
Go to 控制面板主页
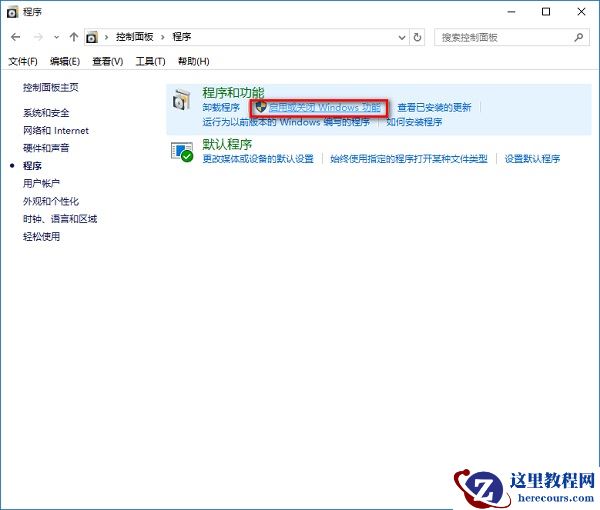coord(51,88)
